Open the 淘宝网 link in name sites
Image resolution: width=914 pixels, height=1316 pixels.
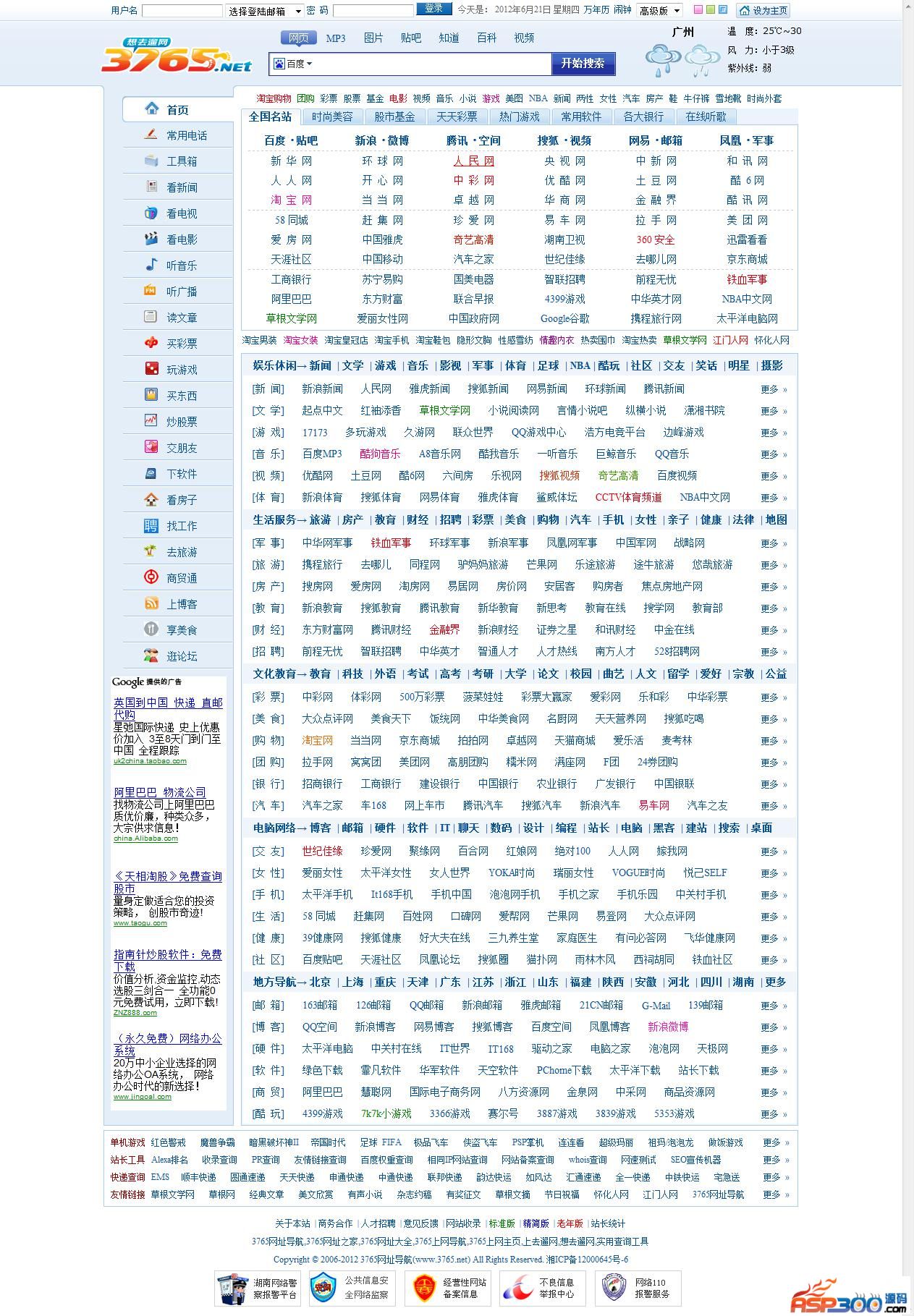point(292,200)
